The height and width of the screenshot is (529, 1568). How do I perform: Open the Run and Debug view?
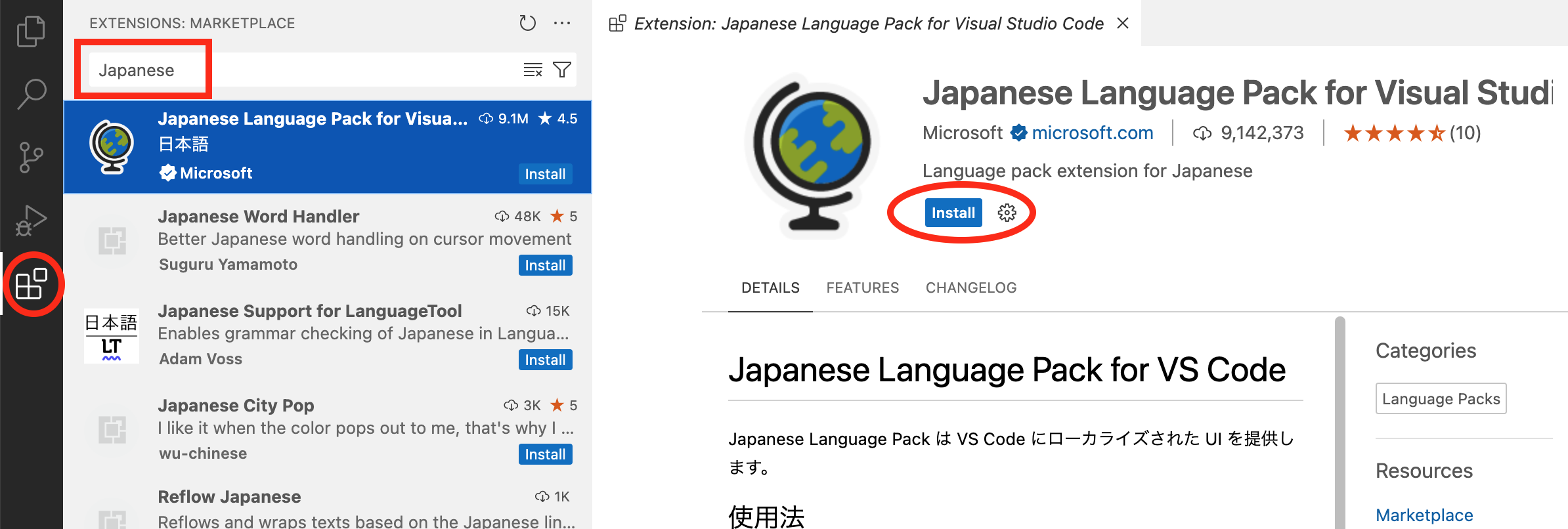[31, 221]
